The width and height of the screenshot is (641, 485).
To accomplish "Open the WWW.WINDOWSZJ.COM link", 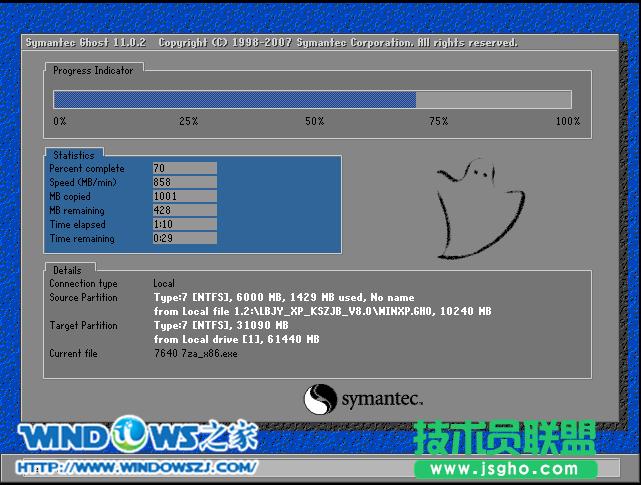I will point(138,466).
